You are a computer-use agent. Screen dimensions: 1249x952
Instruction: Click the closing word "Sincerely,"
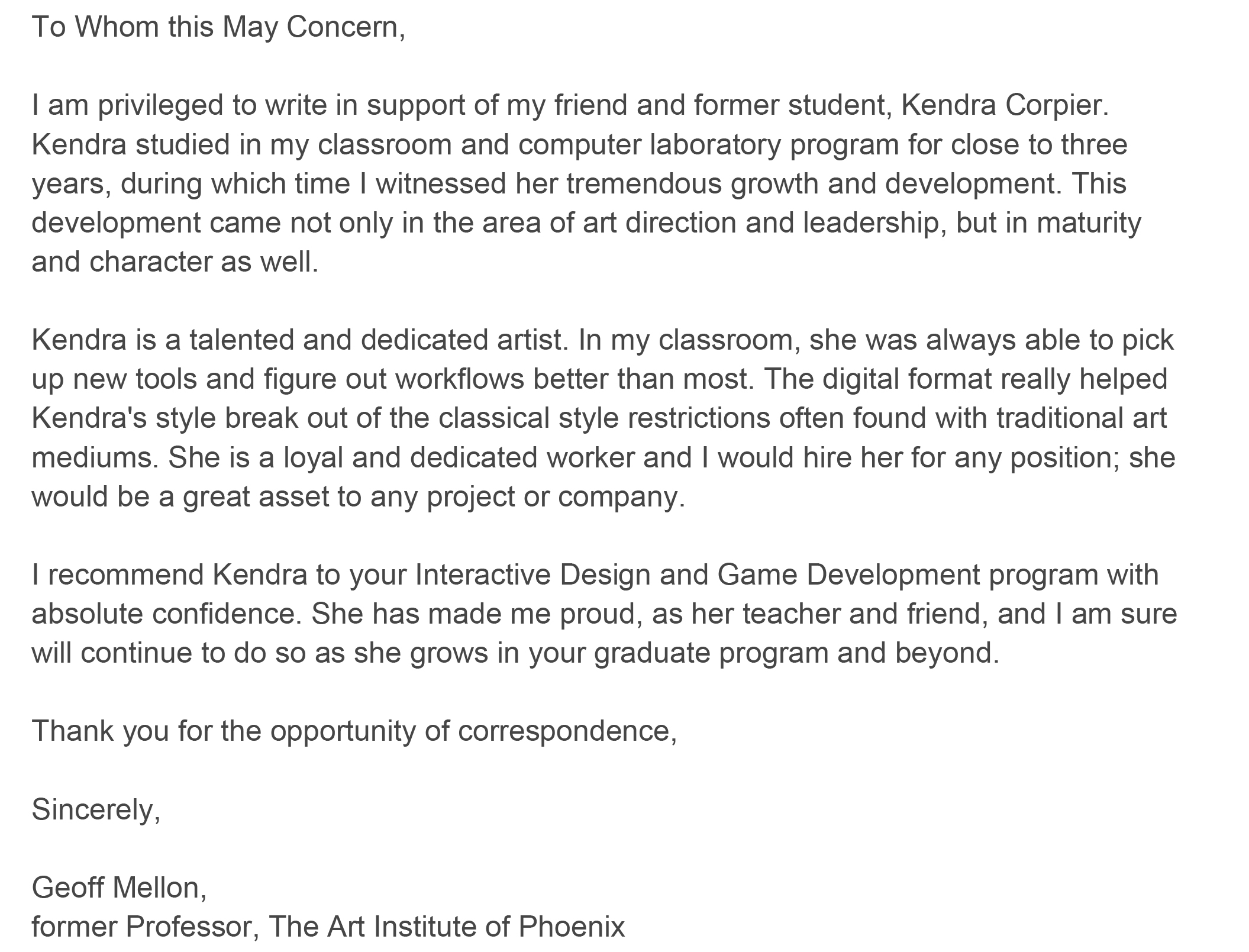pos(96,809)
